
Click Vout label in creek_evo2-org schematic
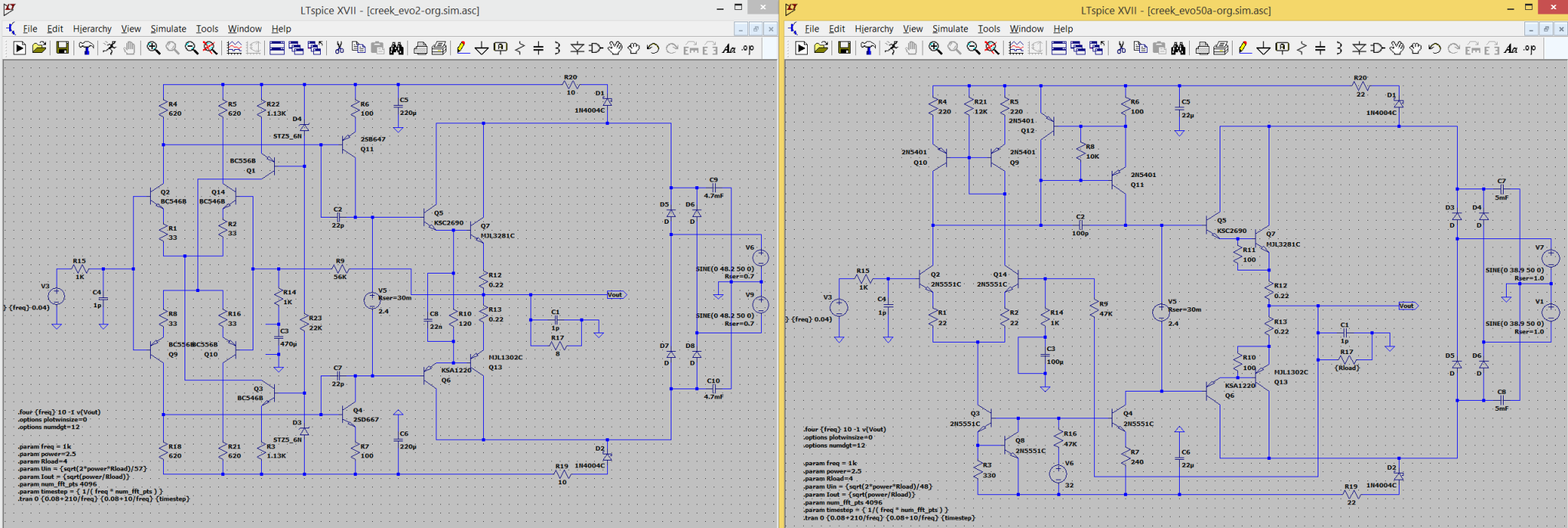[x=615, y=295]
